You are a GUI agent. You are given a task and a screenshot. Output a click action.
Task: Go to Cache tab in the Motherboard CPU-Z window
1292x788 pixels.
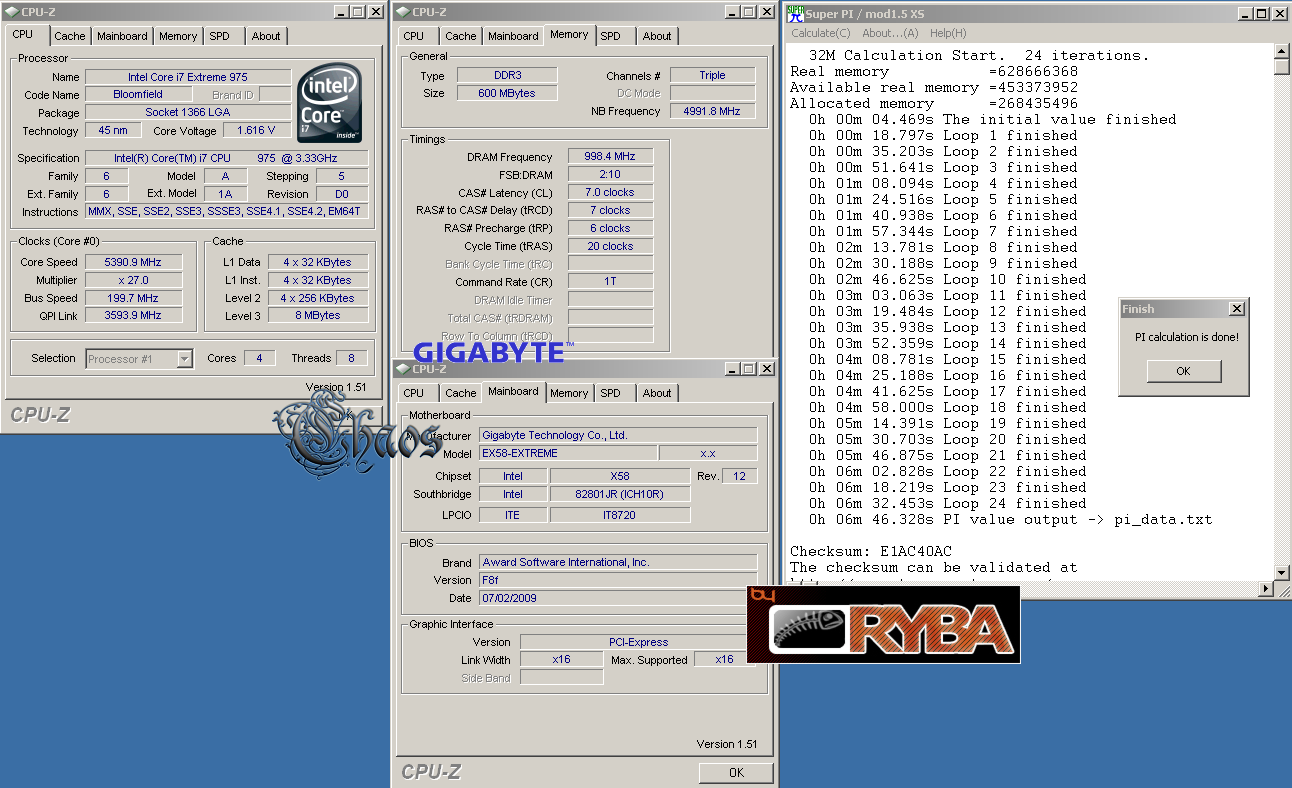click(x=461, y=393)
